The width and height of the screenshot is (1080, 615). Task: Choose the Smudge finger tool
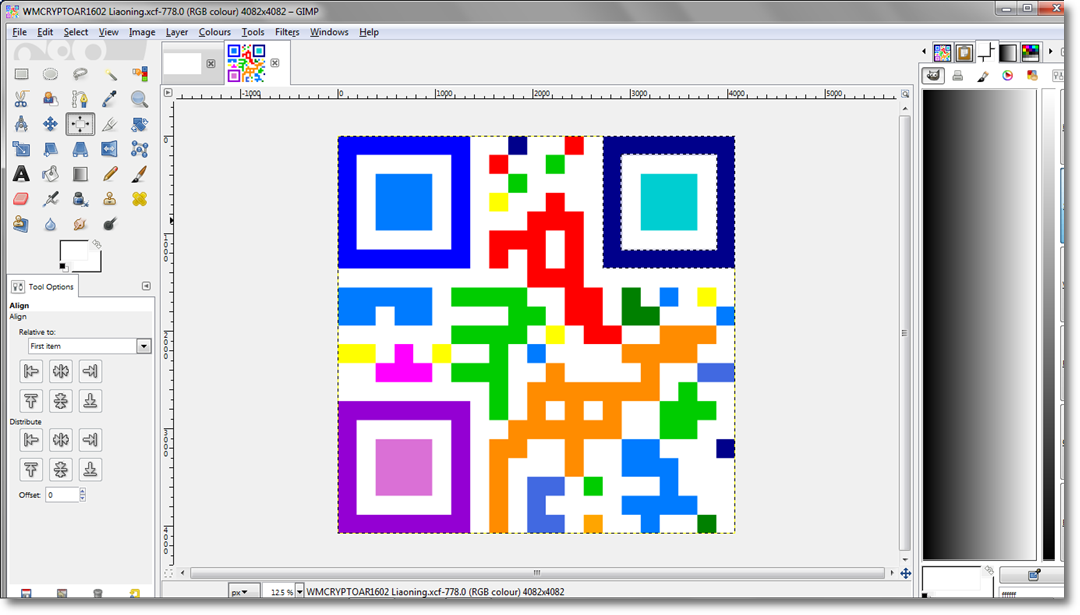pos(80,224)
